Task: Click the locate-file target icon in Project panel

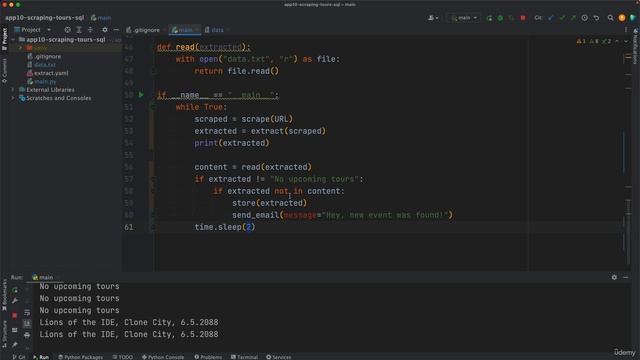Action: [67, 30]
